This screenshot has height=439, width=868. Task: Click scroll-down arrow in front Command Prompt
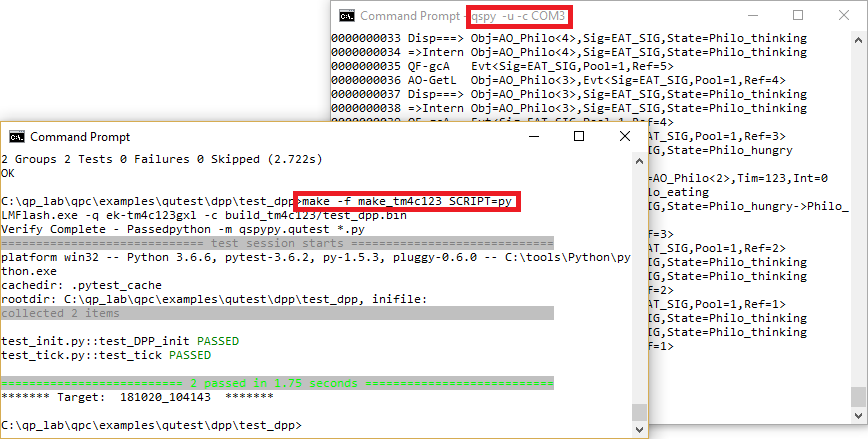tap(640, 430)
